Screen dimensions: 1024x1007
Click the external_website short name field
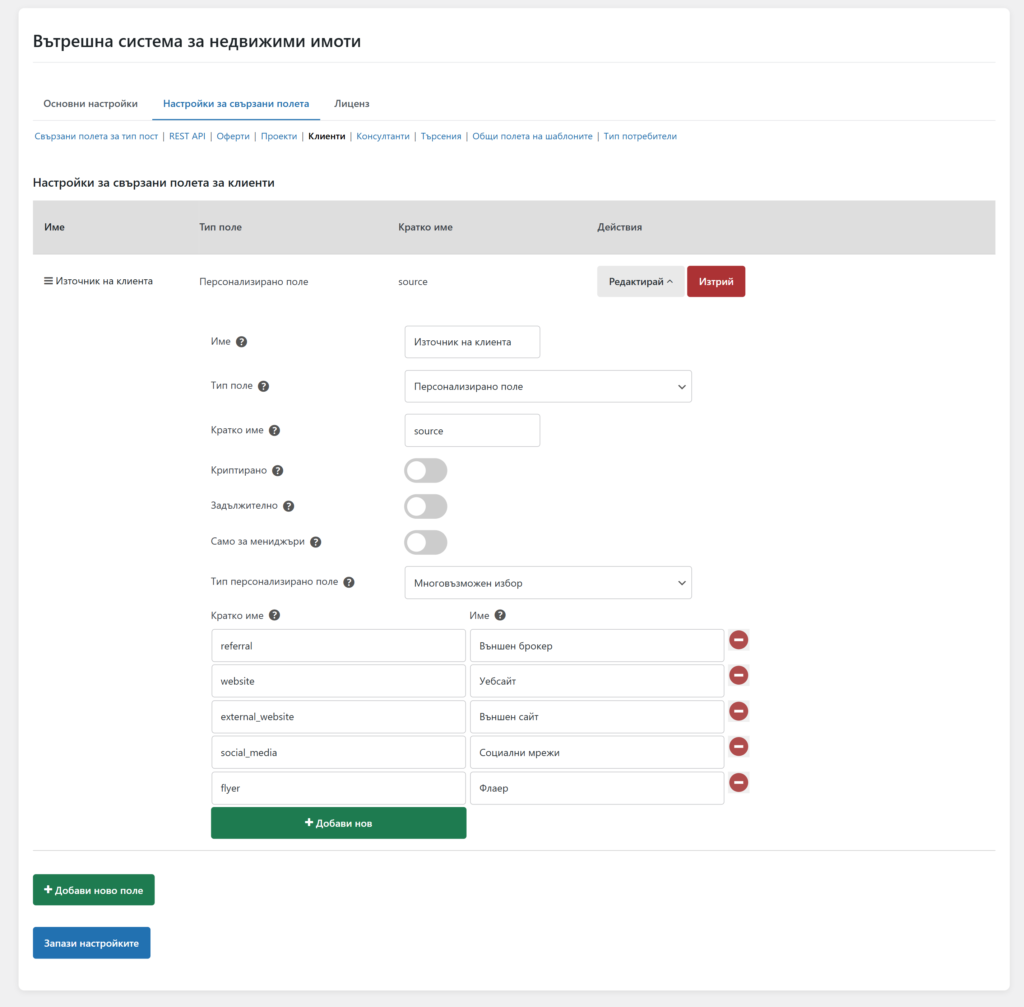click(x=338, y=717)
